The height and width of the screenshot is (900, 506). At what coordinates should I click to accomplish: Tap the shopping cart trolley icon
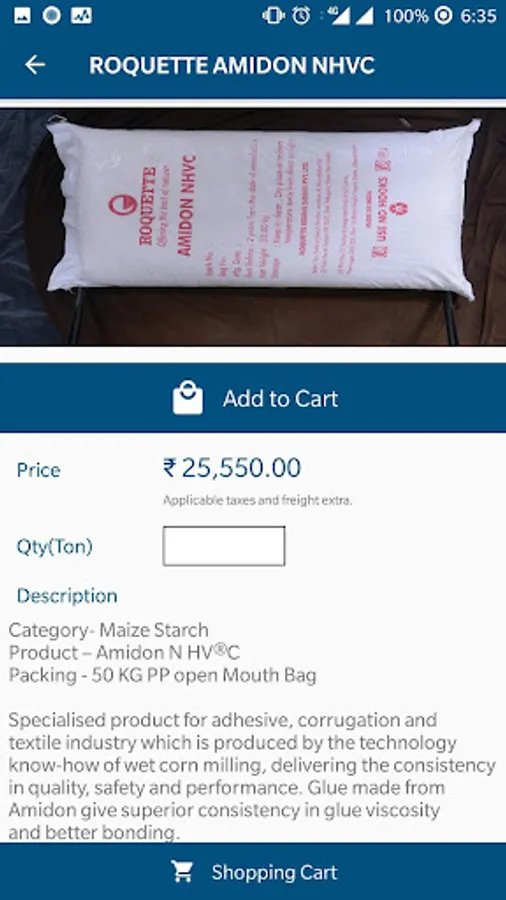182,872
